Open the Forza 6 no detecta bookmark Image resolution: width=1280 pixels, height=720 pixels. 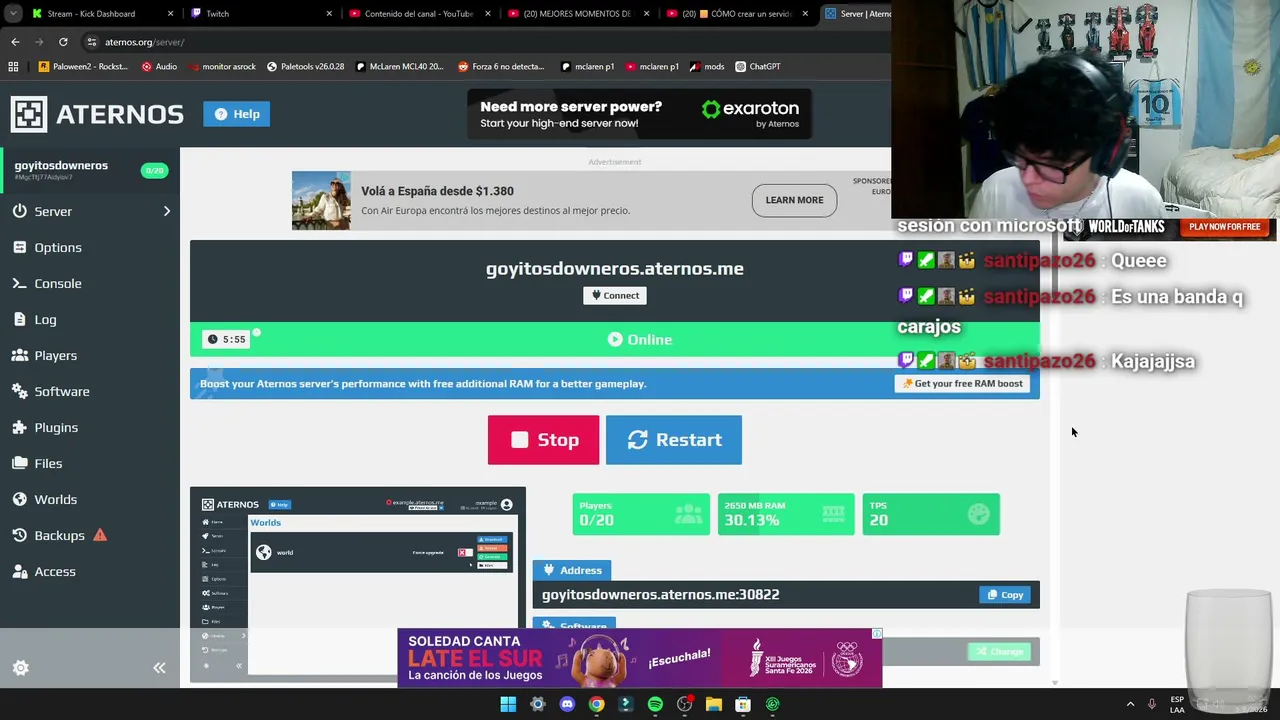coord(502,67)
